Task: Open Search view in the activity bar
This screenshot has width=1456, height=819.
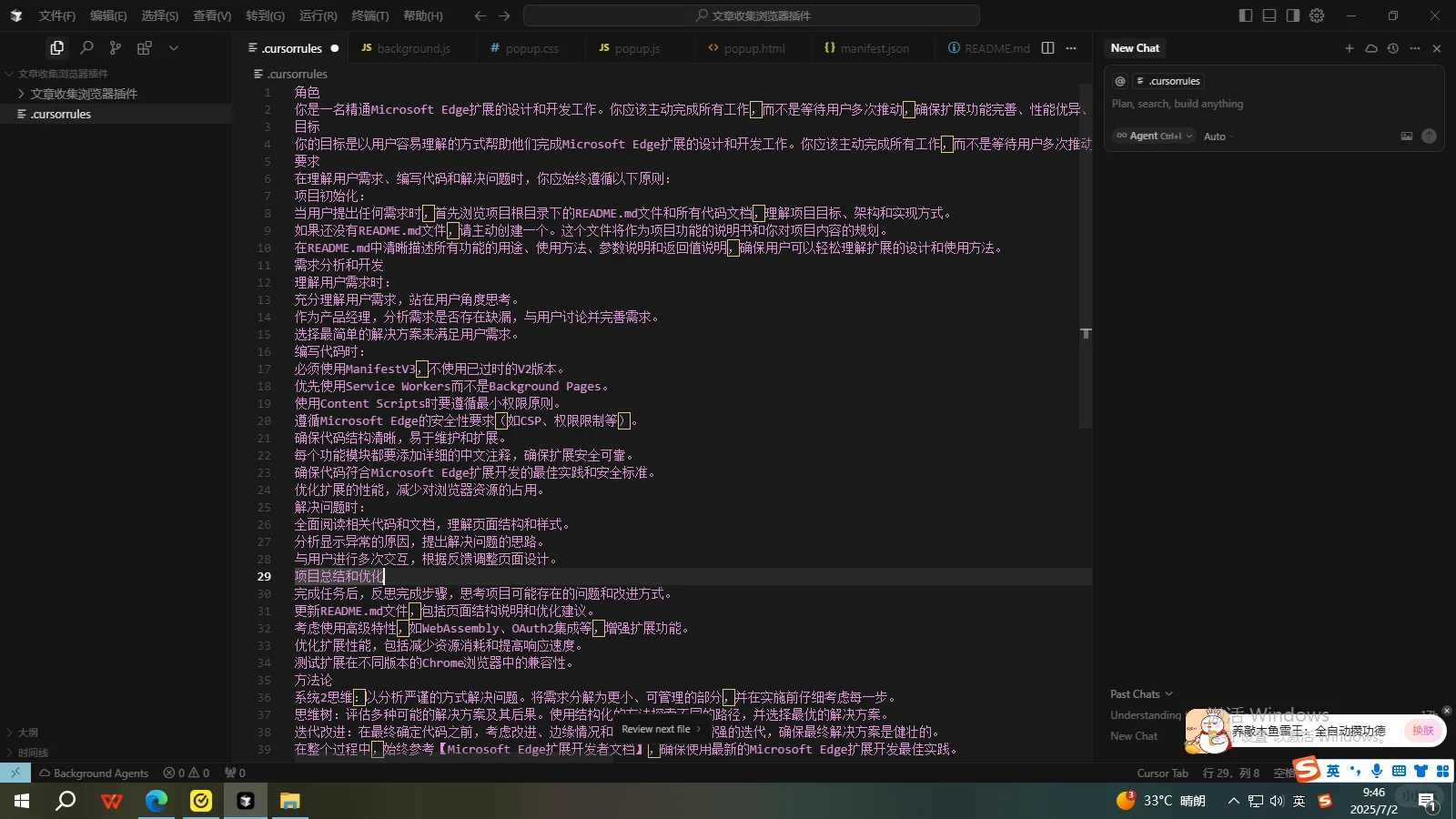Action: (87, 47)
